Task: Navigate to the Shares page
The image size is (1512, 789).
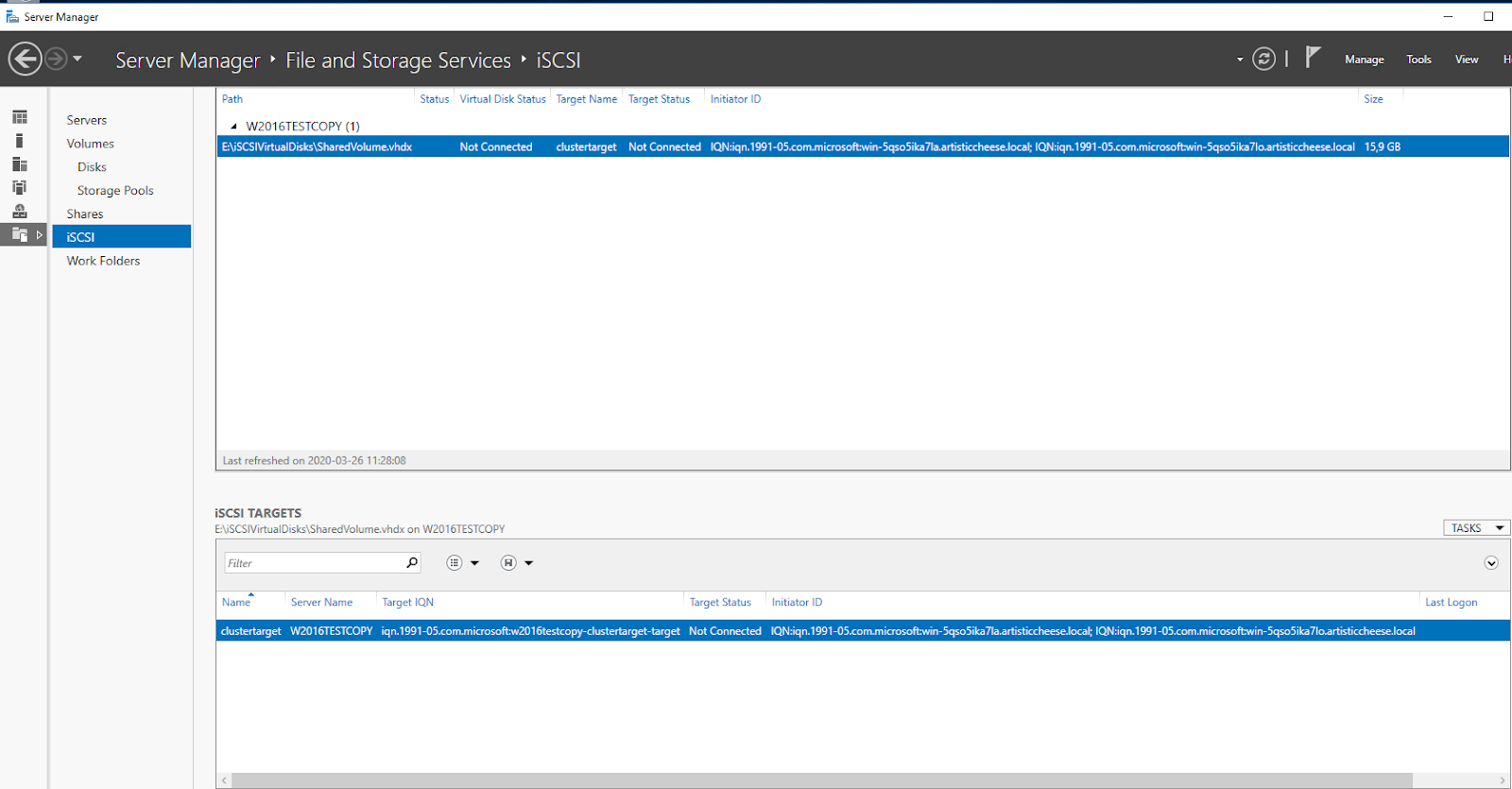Action: point(85,214)
